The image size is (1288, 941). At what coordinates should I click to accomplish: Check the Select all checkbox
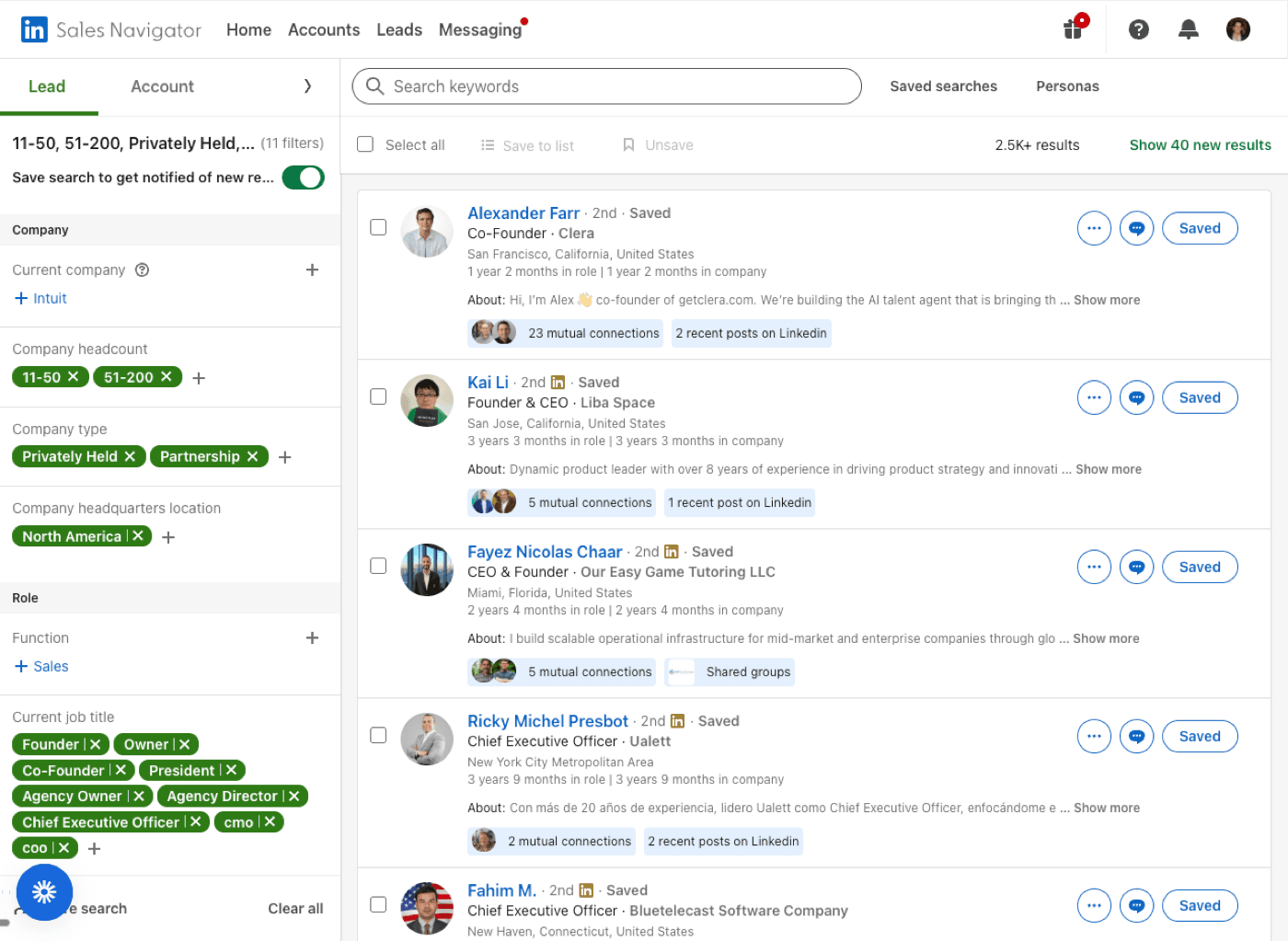pos(365,144)
